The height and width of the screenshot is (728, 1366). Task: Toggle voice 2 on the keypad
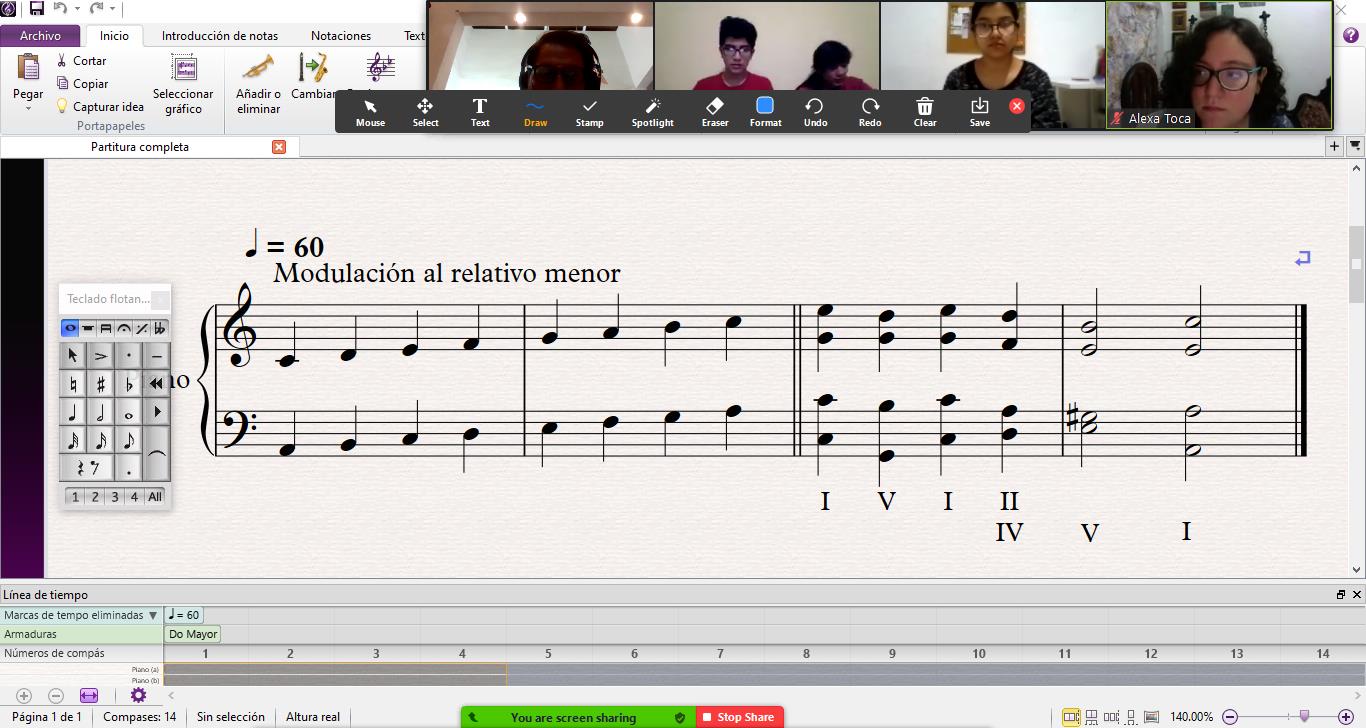(95, 497)
